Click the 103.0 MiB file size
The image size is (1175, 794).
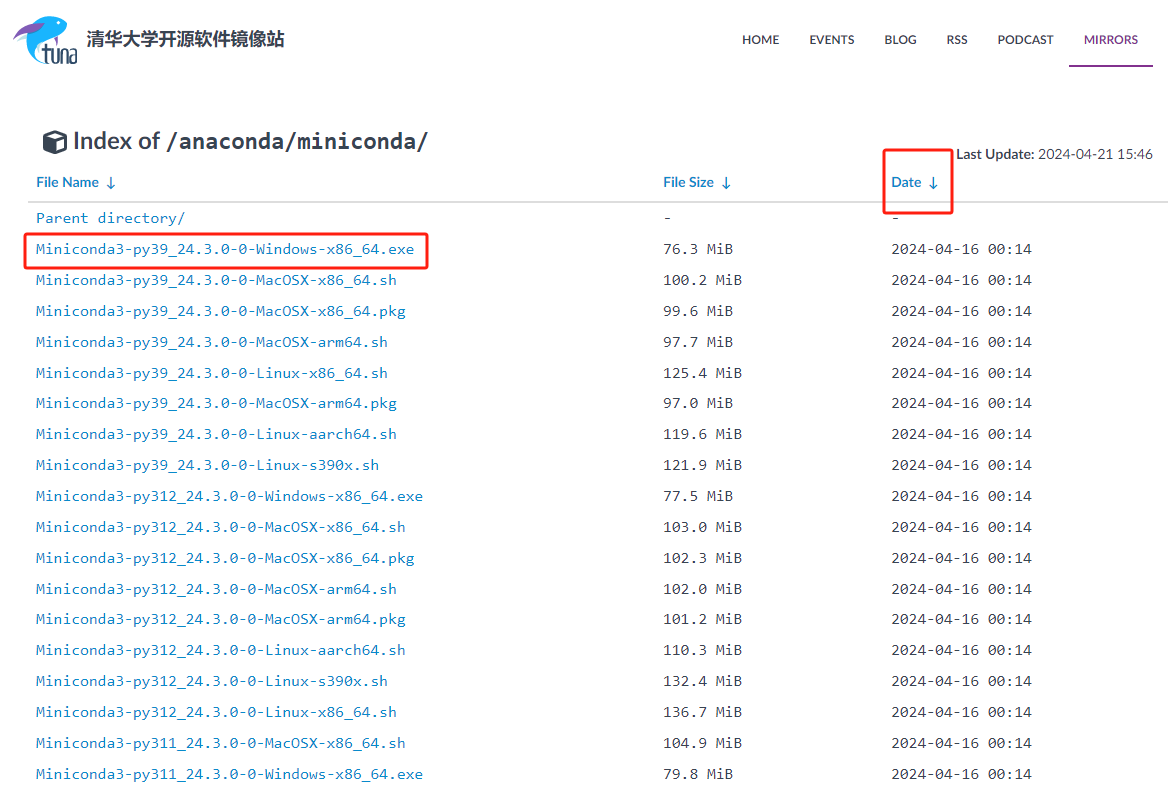tap(702, 527)
